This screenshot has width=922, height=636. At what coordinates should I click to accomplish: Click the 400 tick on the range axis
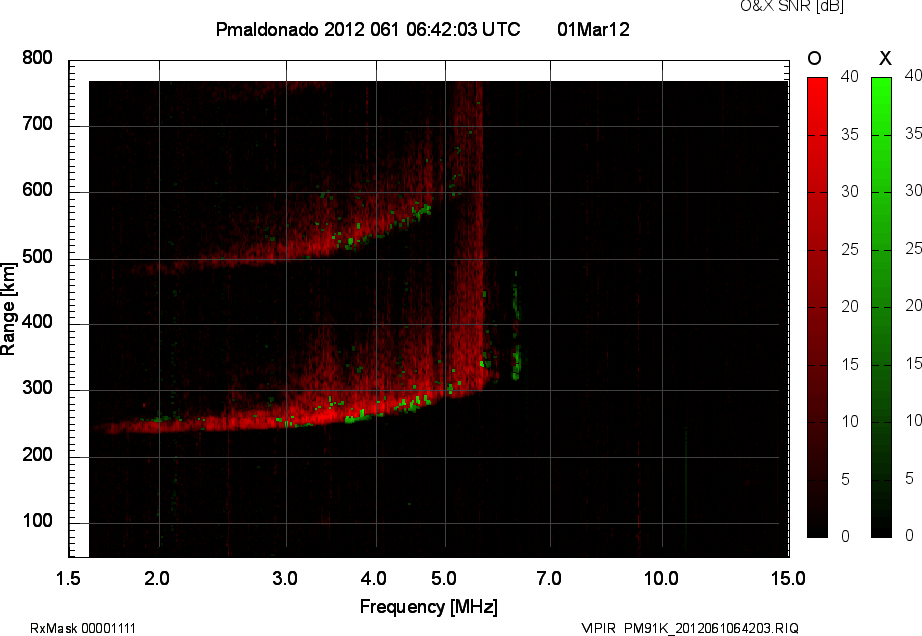tap(38, 323)
